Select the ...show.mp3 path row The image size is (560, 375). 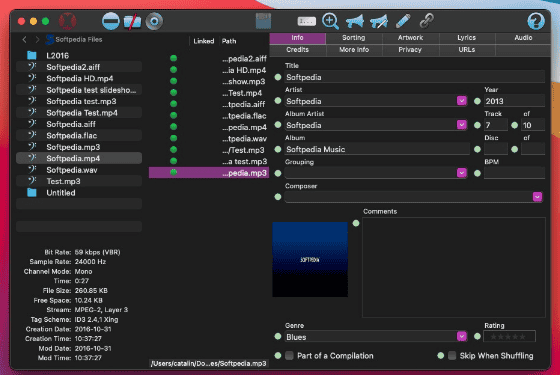[x=209, y=81]
